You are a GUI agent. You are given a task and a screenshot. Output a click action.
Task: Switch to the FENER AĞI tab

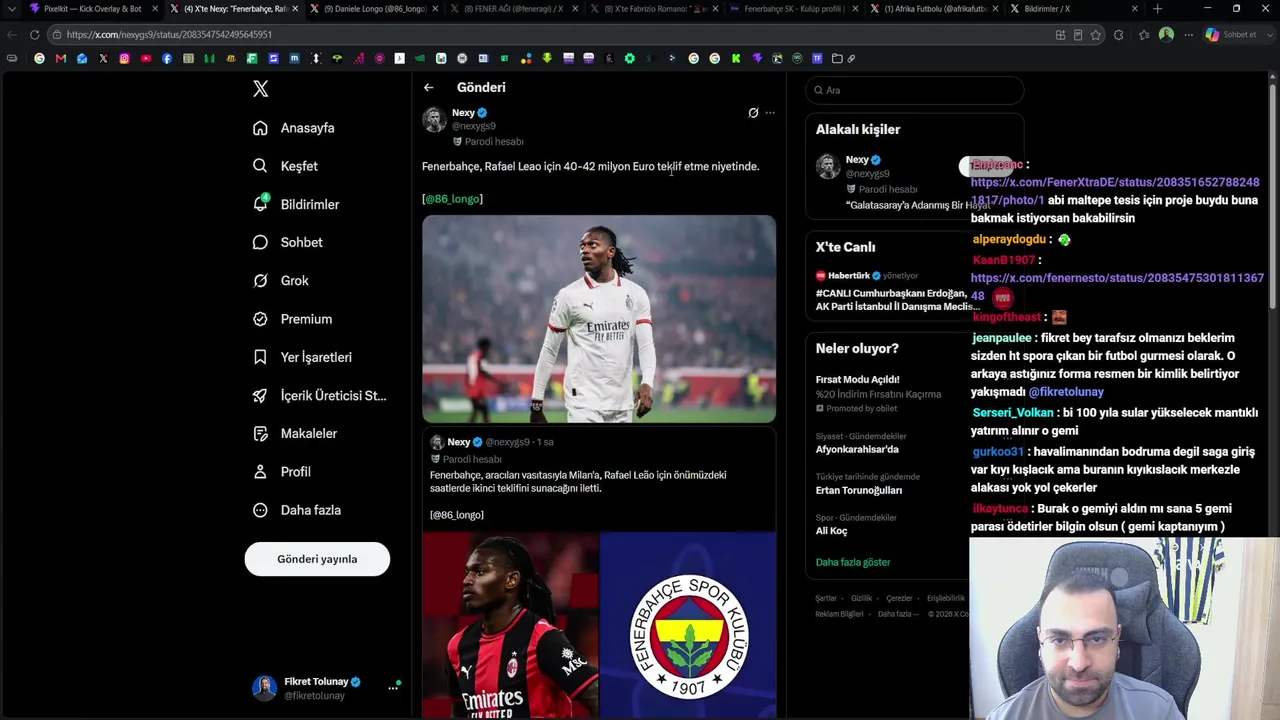tap(515, 9)
